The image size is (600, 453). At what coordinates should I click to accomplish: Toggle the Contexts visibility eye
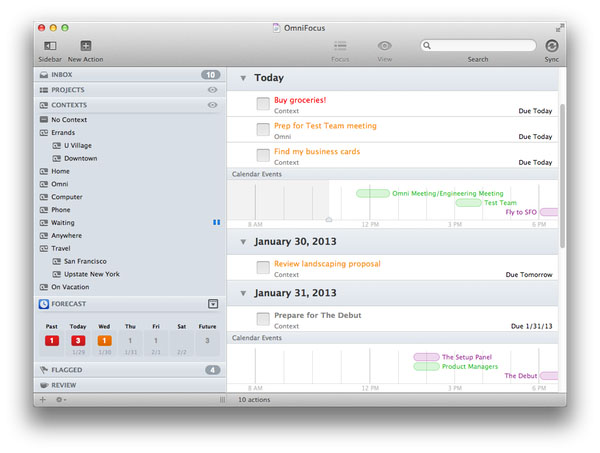[x=212, y=105]
